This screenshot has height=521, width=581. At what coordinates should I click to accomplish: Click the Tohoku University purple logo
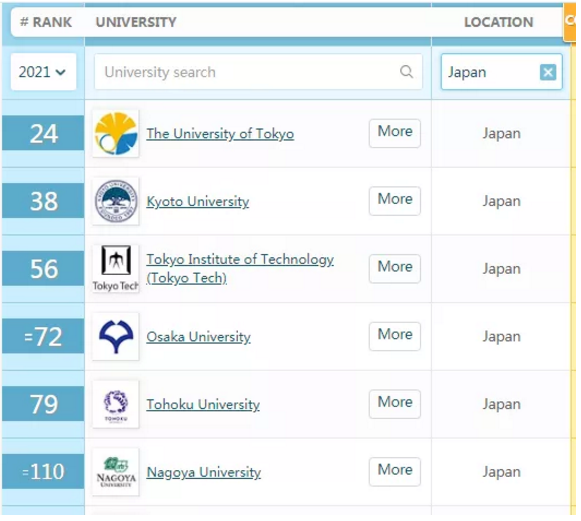pos(116,405)
